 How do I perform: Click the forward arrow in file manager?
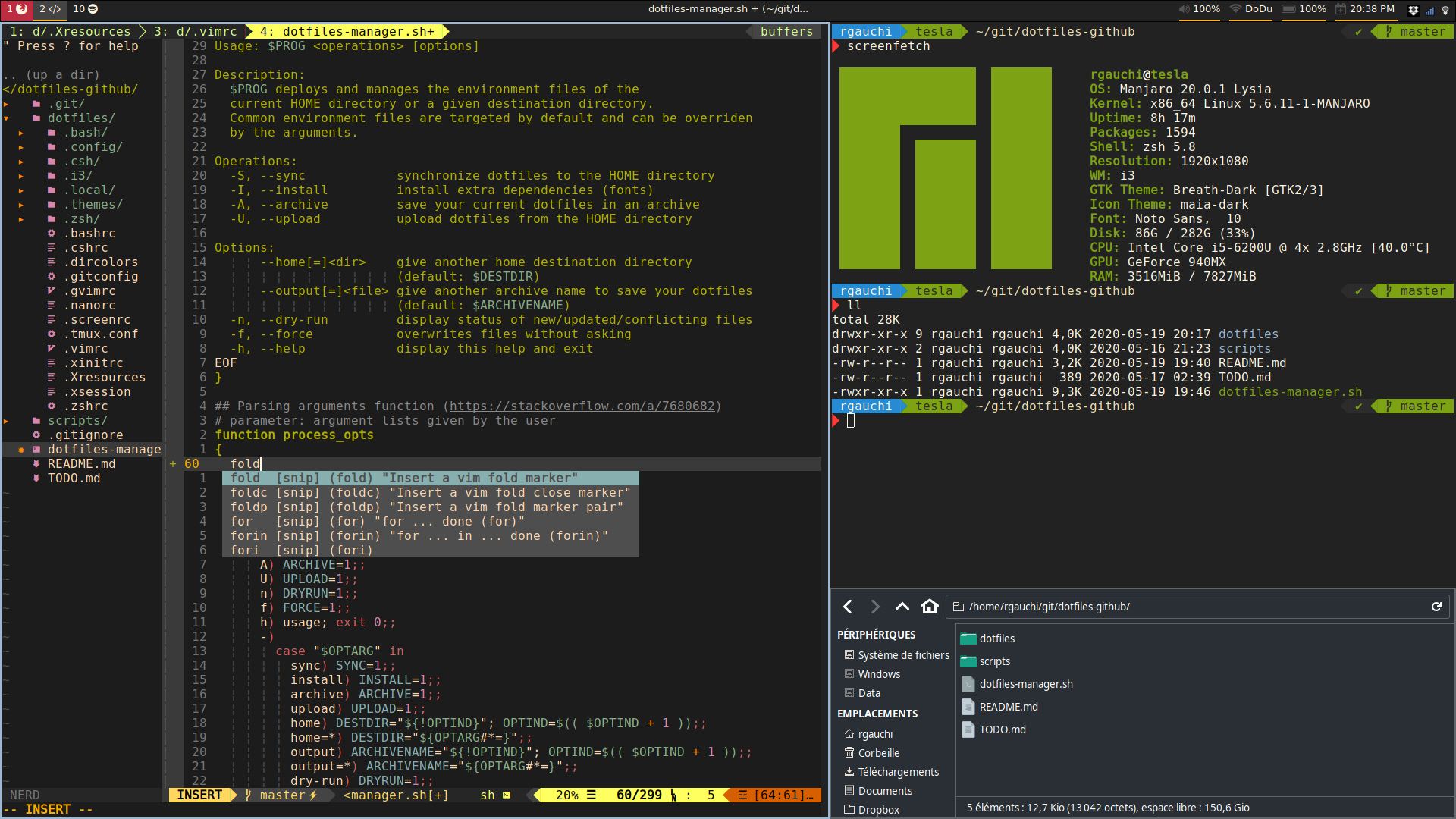(875, 607)
